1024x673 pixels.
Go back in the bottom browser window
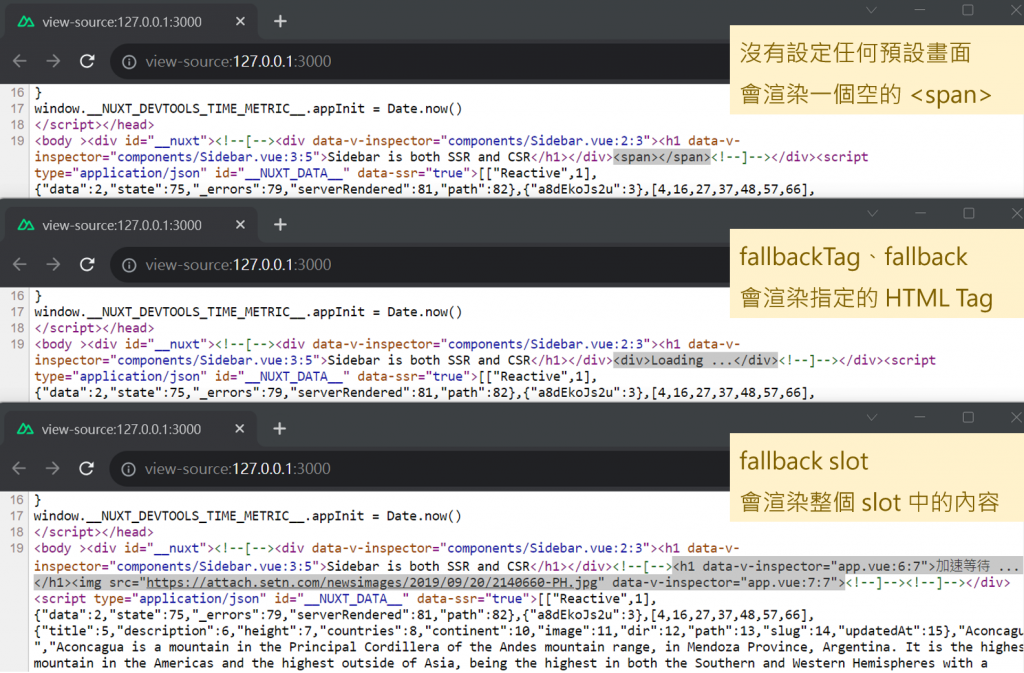coord(19,469)
